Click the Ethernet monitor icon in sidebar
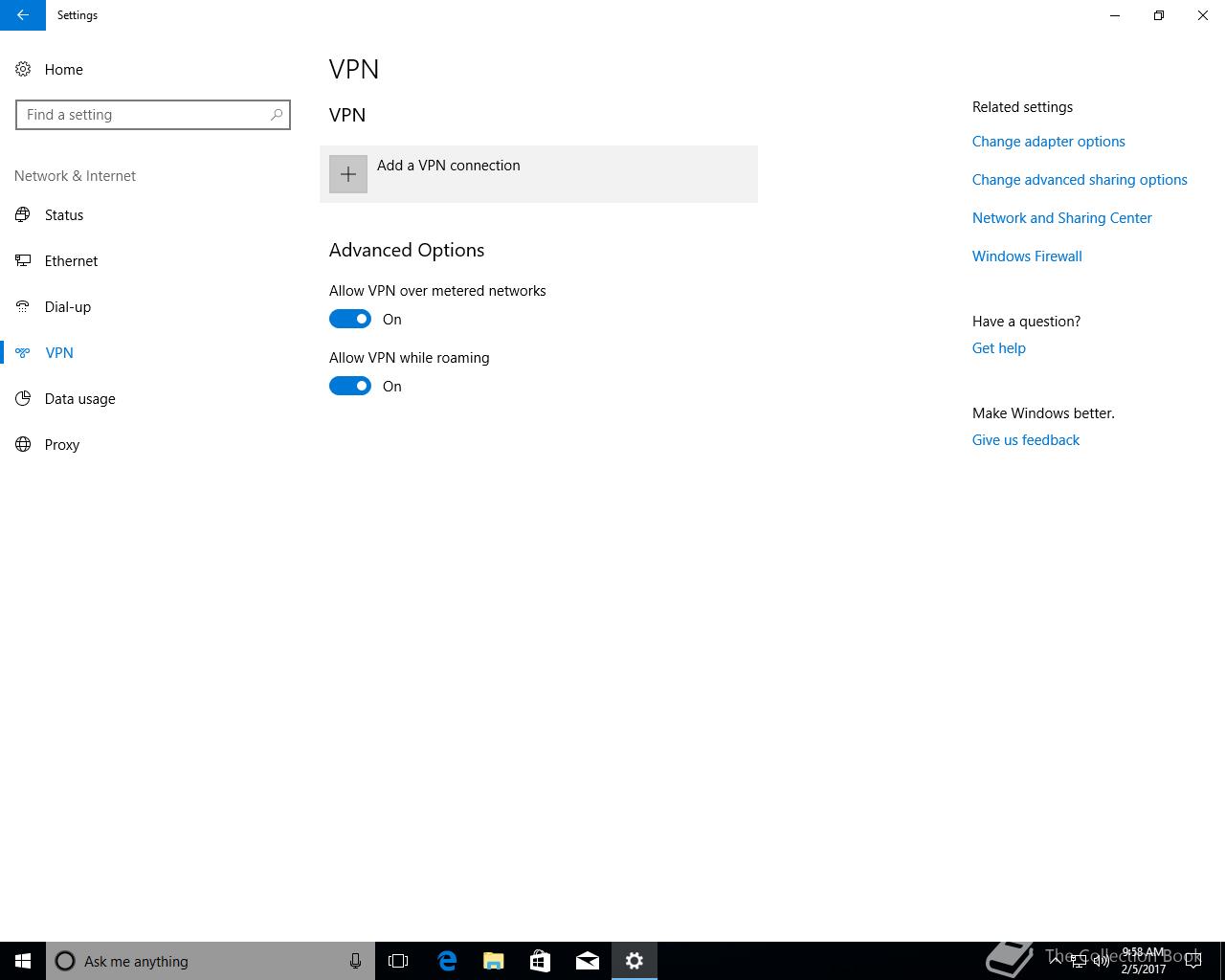This screenshot has width=1225, height=980. click(23, 260)
